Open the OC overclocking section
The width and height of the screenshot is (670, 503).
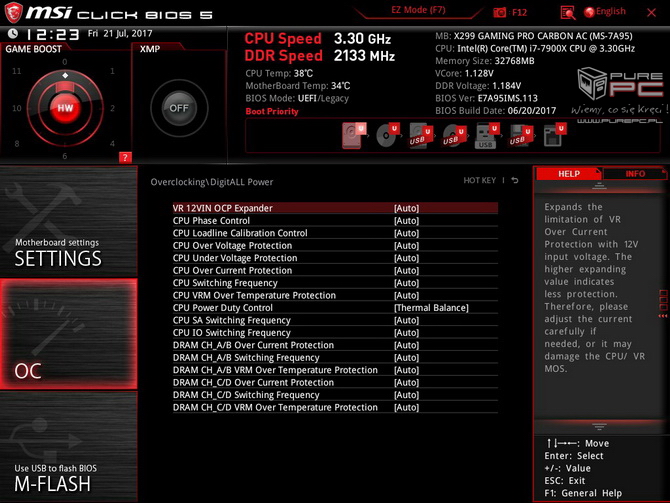[x=68, y=334]
